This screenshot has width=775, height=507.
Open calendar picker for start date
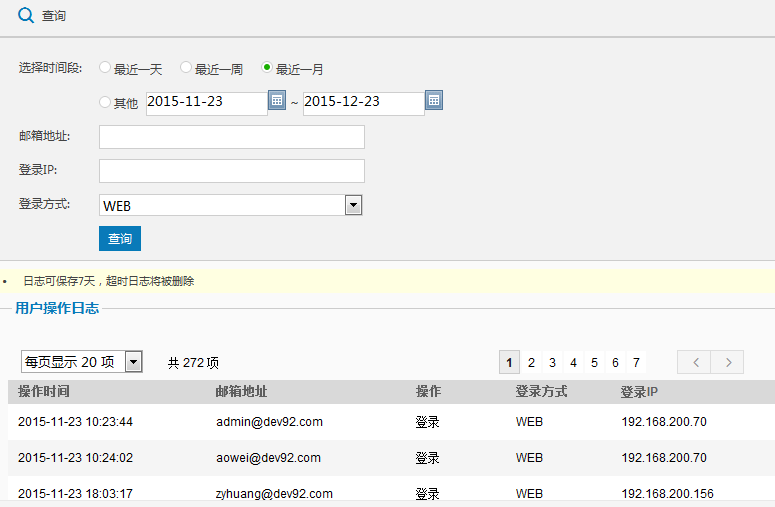[x=277, y=101]
